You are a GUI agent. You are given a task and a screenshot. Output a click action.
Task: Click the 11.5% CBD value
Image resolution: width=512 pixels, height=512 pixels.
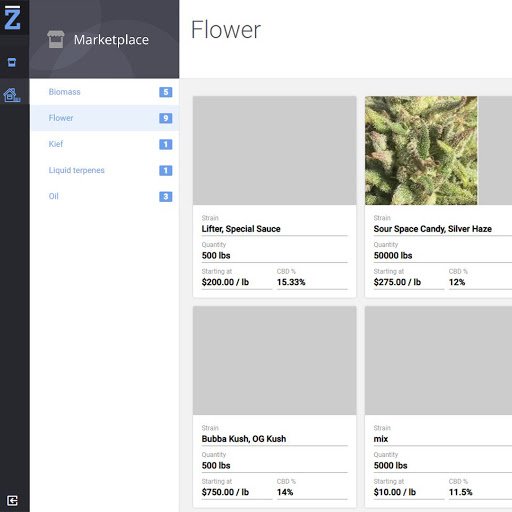pyautogui.click(x=461, y=492)
